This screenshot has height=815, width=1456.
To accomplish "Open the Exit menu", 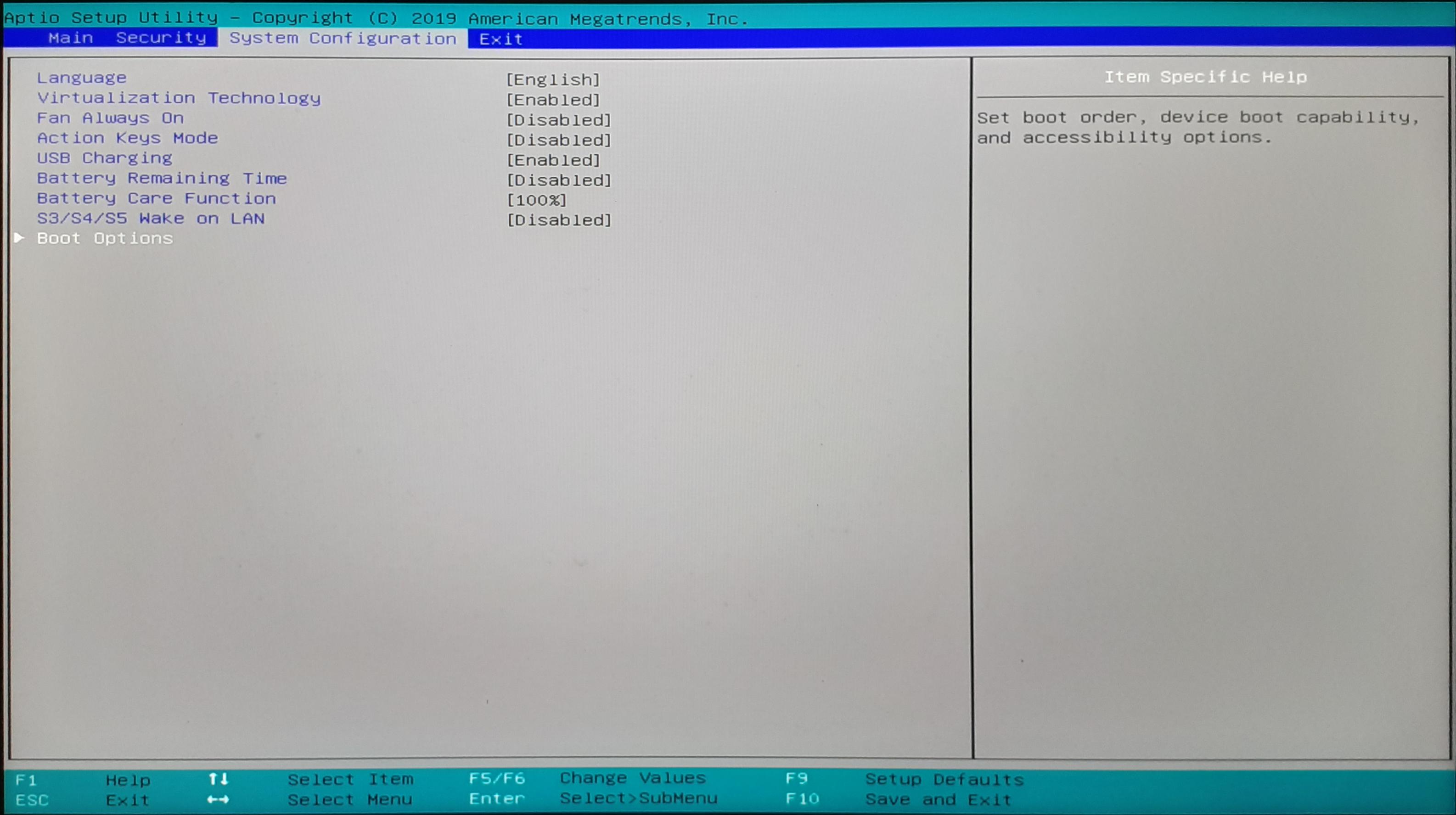I will [500, 39].
